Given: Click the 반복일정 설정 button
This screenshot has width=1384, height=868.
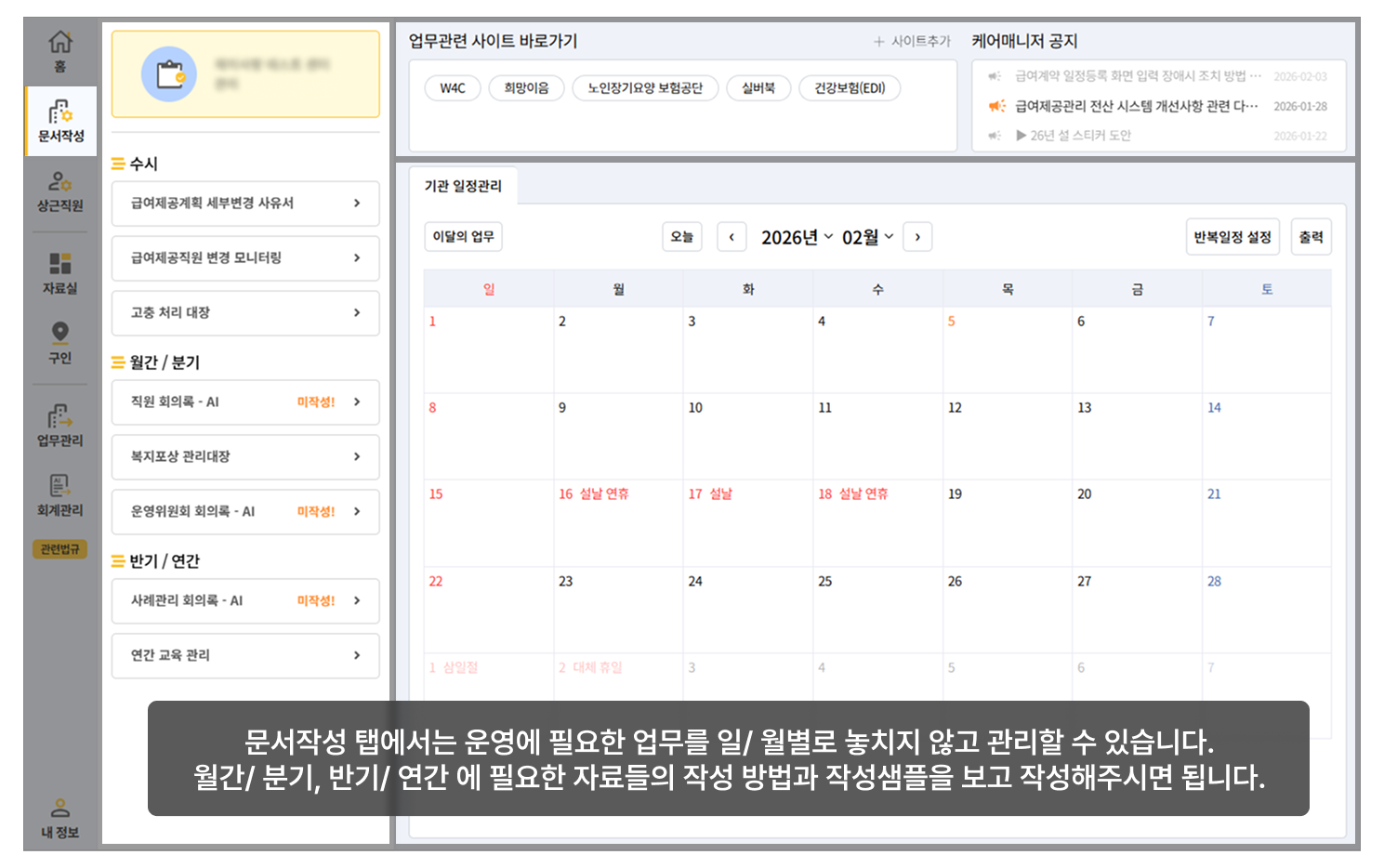Looking at the screenshot, I should click(1232, 237).
